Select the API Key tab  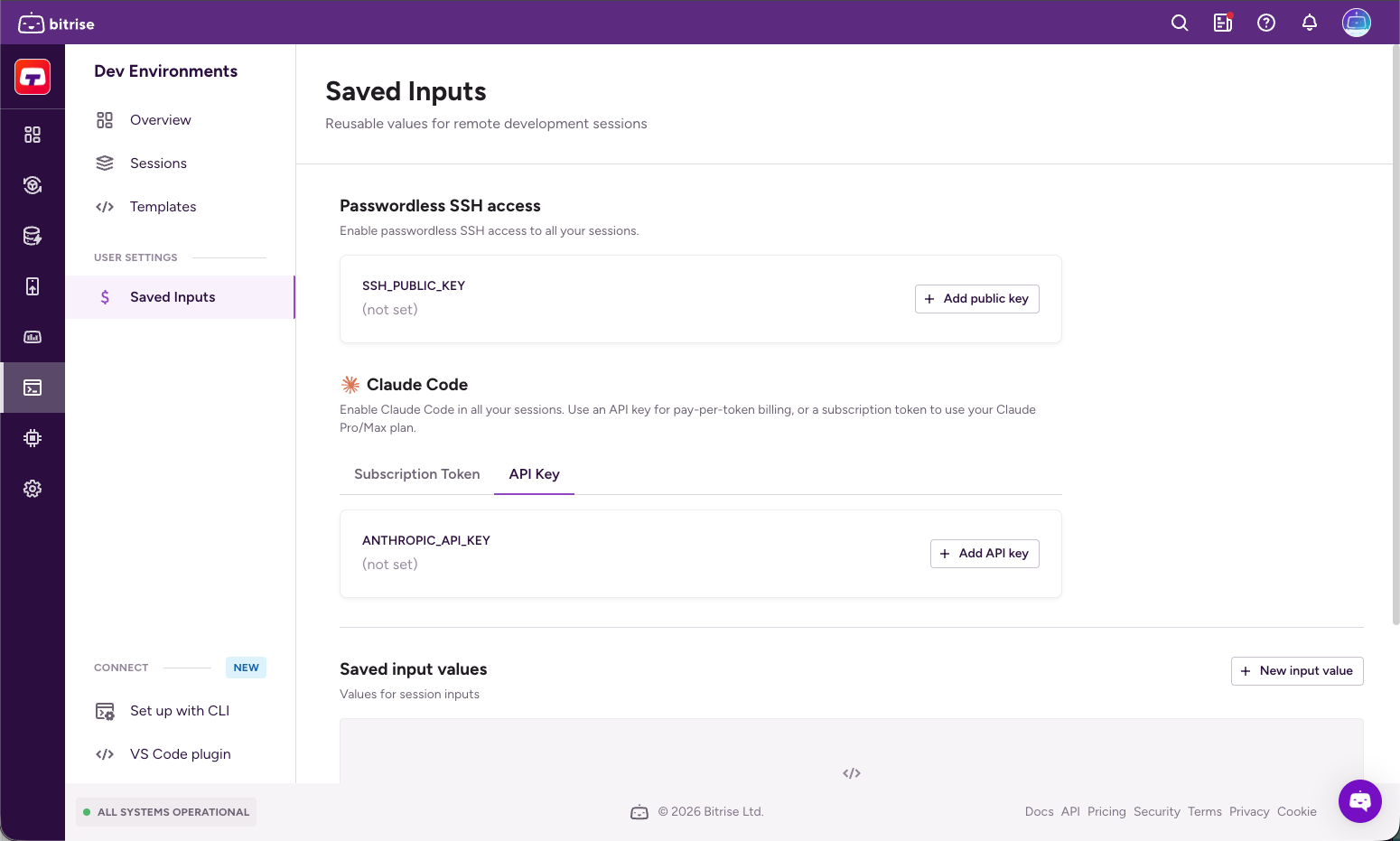click(535, 474)
